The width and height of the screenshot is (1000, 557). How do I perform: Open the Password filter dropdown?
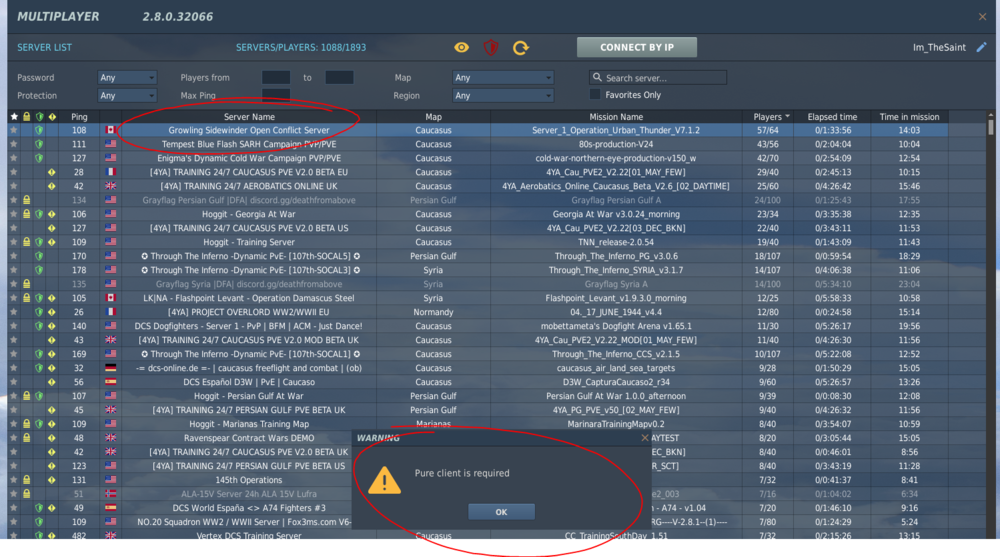pos(127,78)
